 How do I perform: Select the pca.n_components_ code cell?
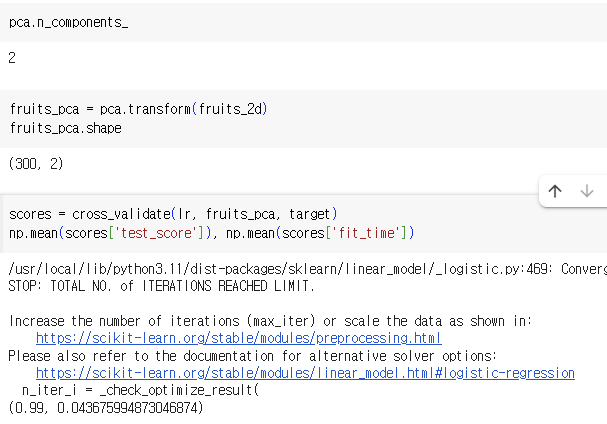click(x=304, y=22)
